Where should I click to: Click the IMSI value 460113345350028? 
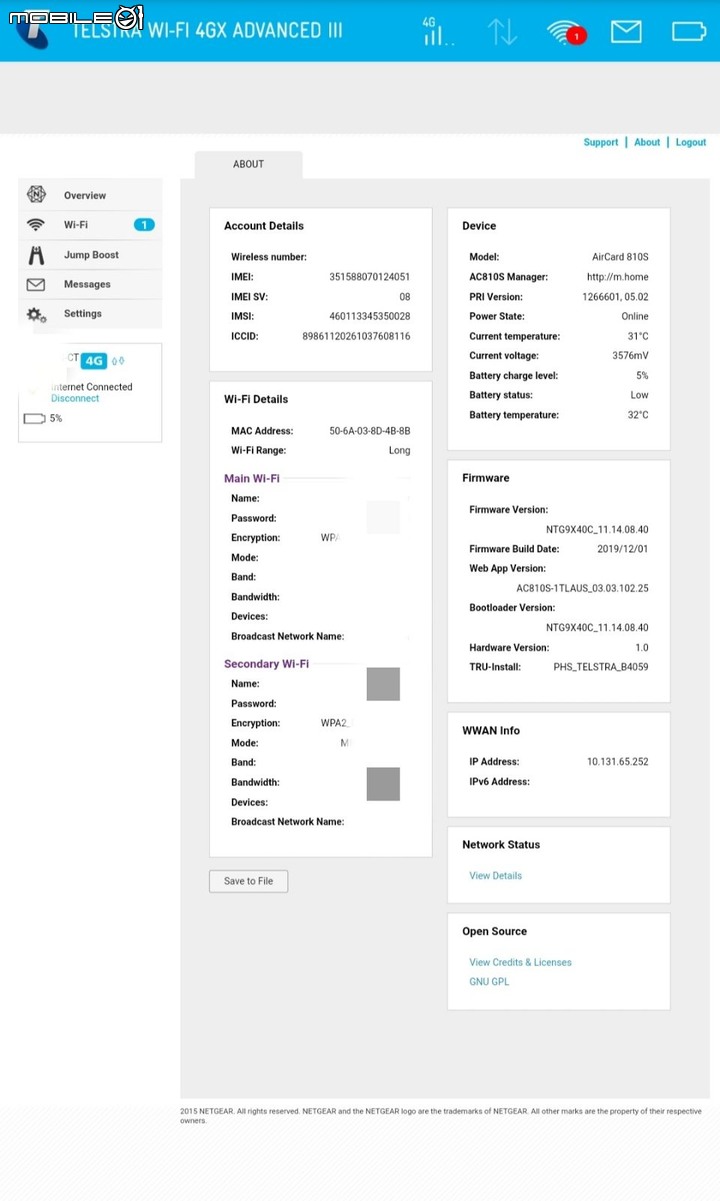tap(370, 317)
